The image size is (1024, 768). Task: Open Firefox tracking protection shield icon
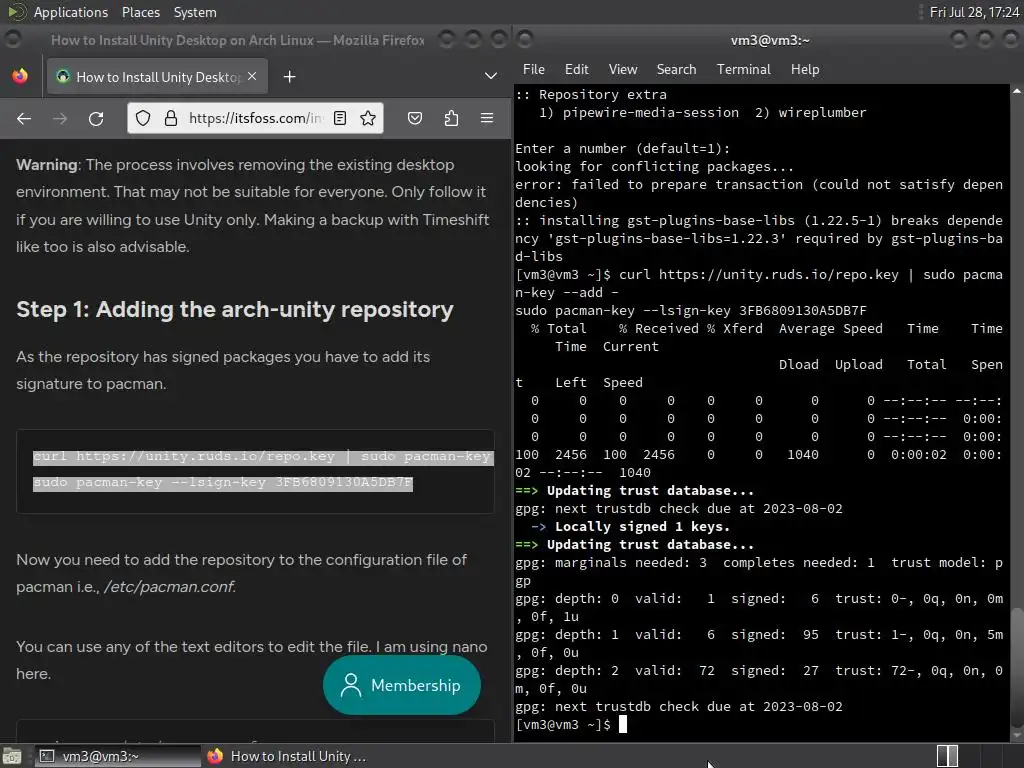click(143, 118)
